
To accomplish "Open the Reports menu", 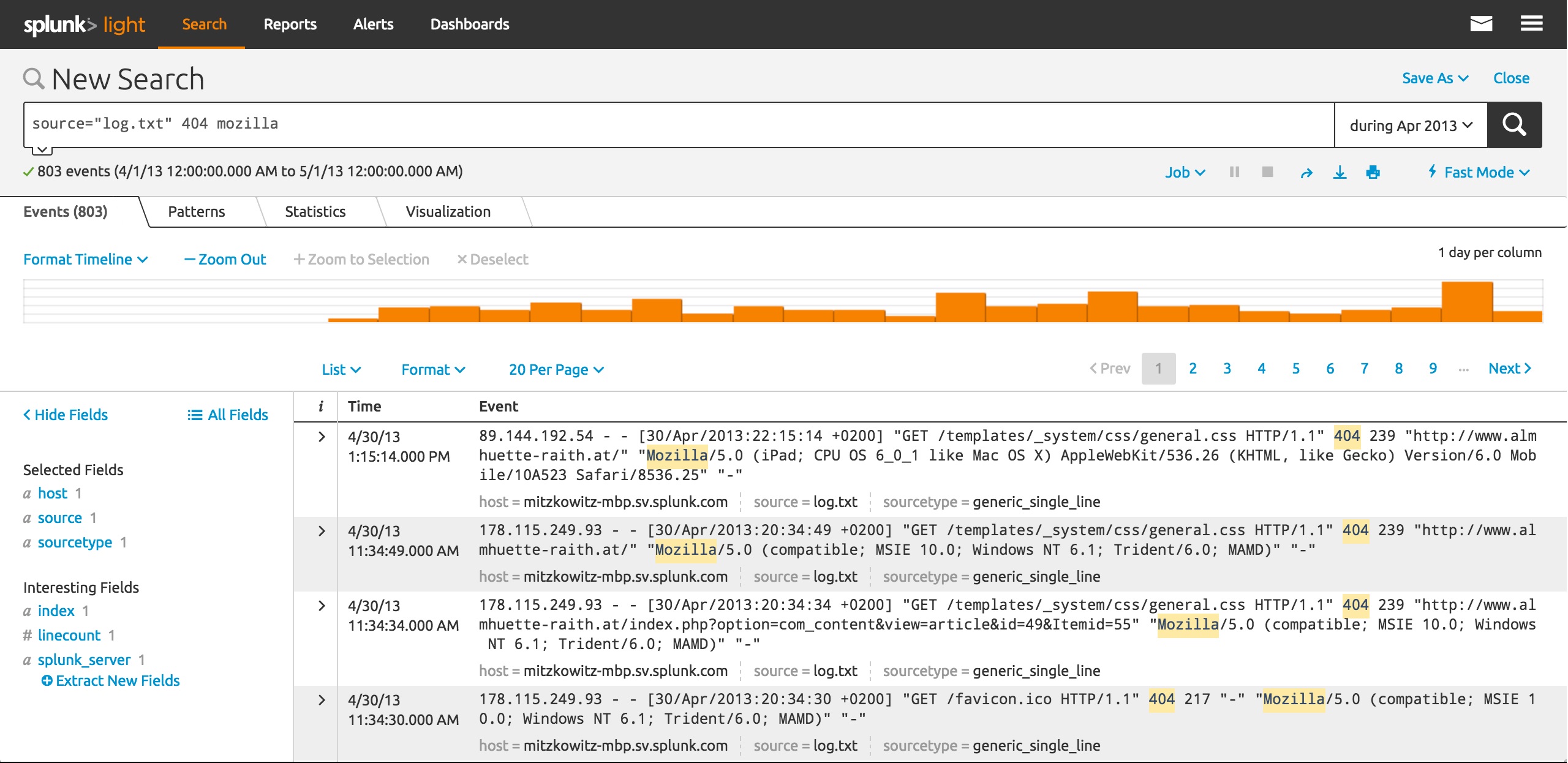I will [x=290, y=24].
